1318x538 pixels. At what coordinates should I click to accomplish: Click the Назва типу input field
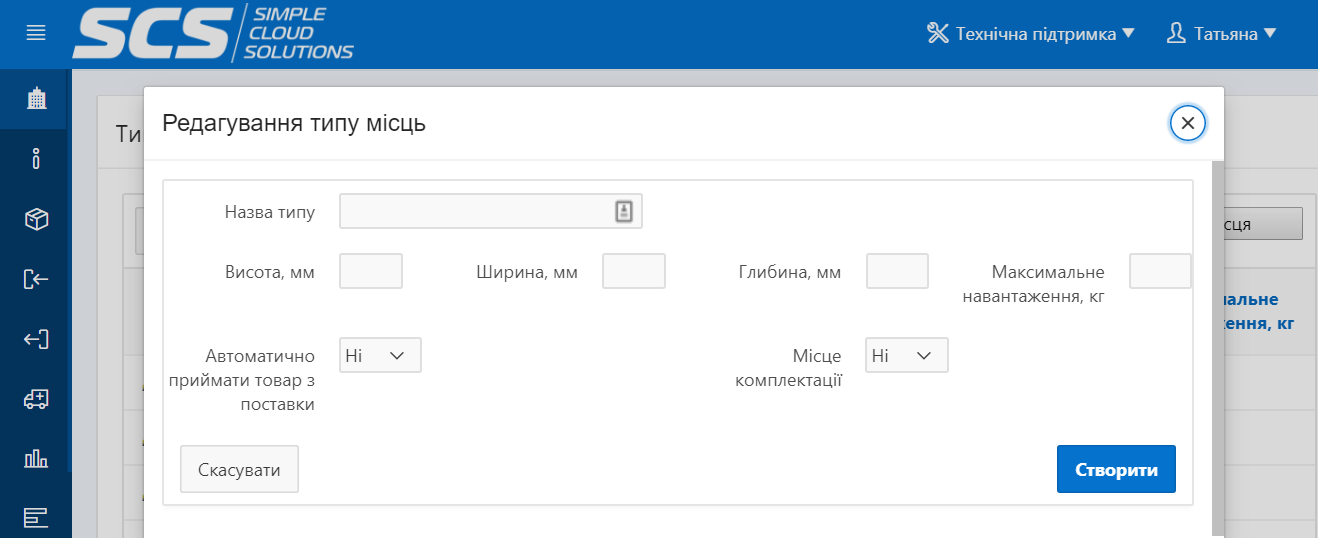click(491, 211)
